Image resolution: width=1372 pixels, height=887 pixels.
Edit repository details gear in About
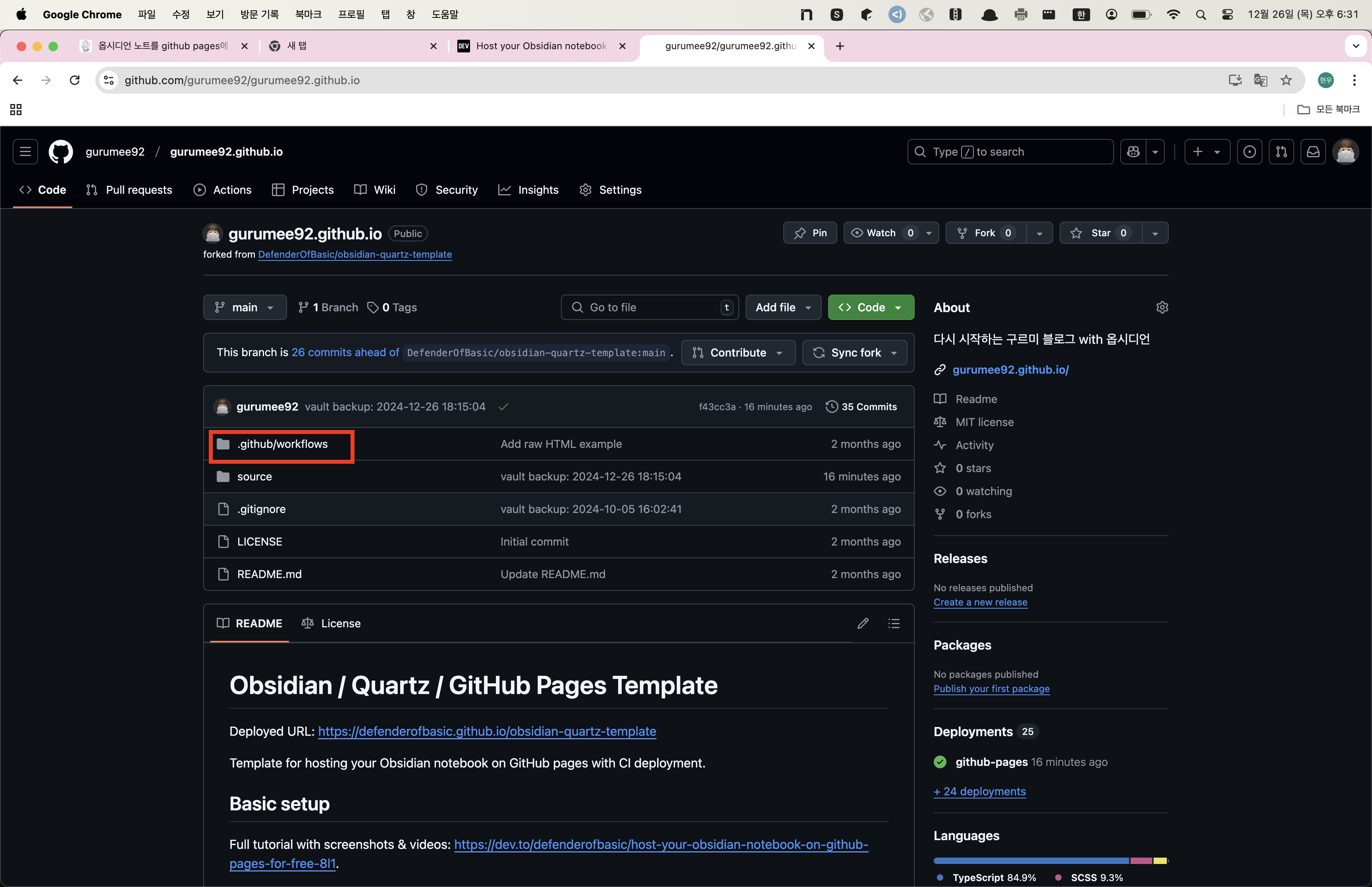[1162, 307]
